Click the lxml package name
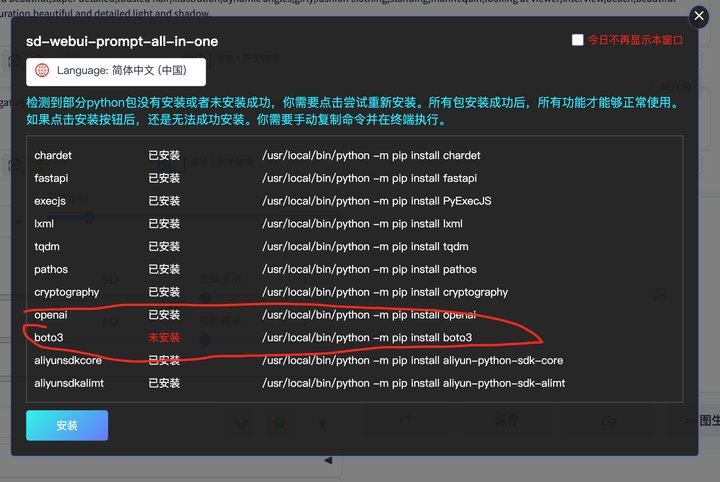The height and width of the screenshot is (482, 720). coord(44,224)
